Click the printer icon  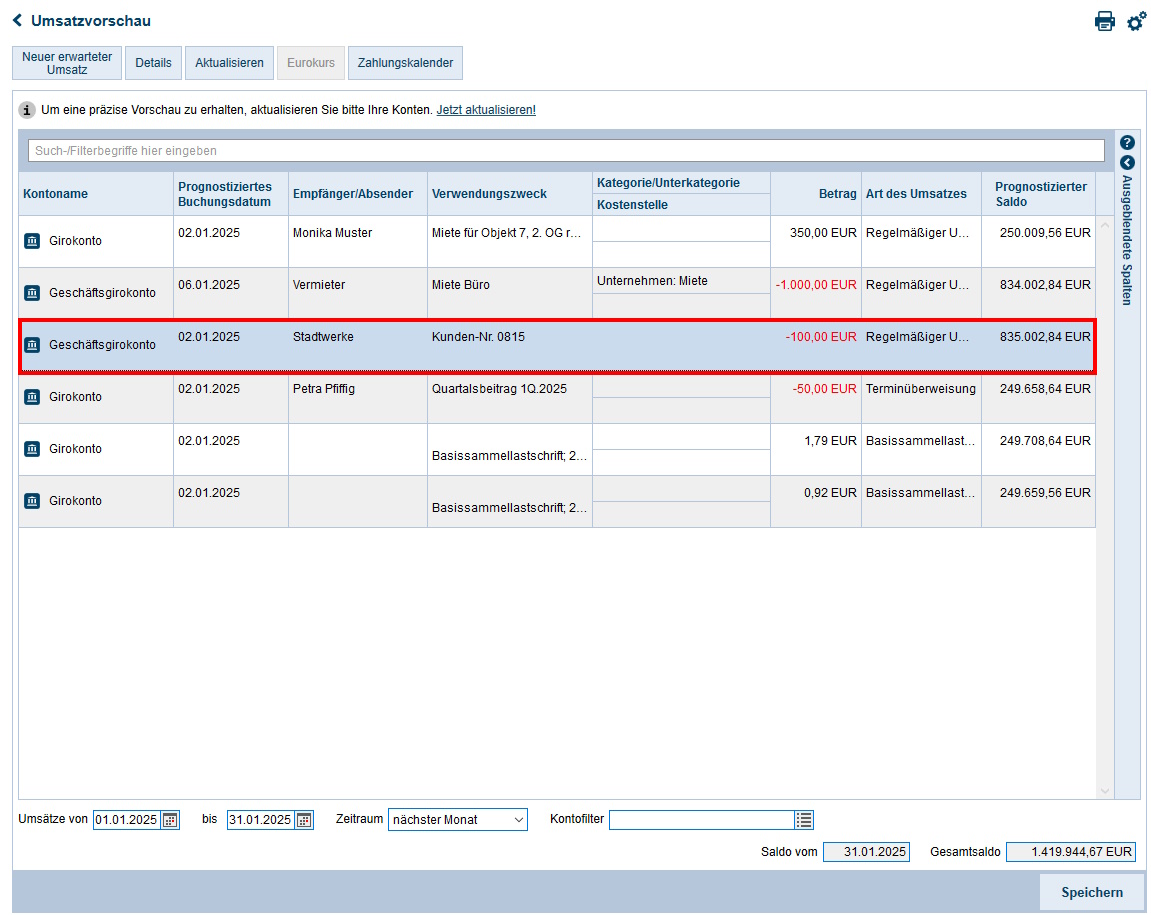[x=1105, y=21]
